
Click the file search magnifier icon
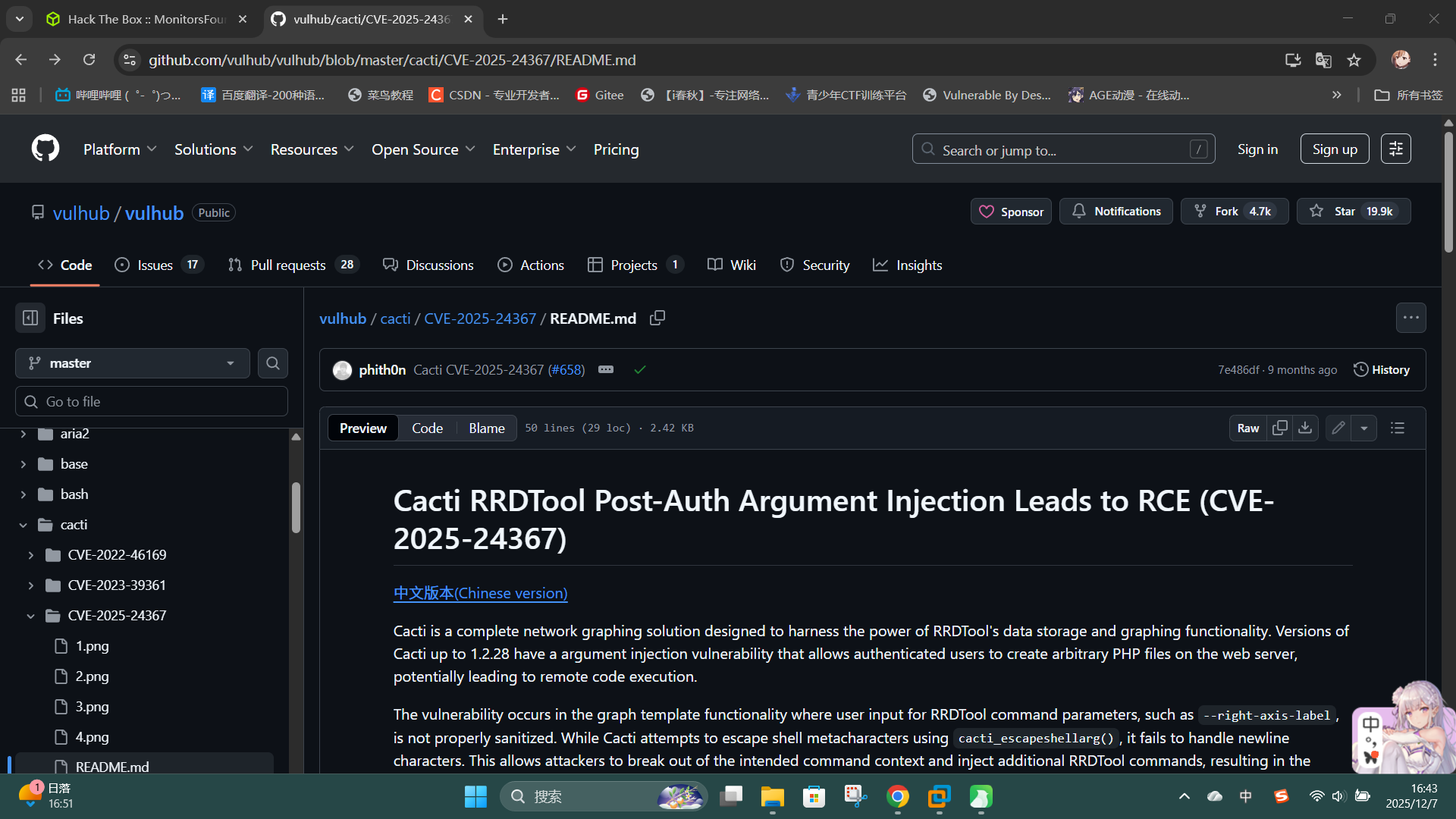(x=273, y=363)
